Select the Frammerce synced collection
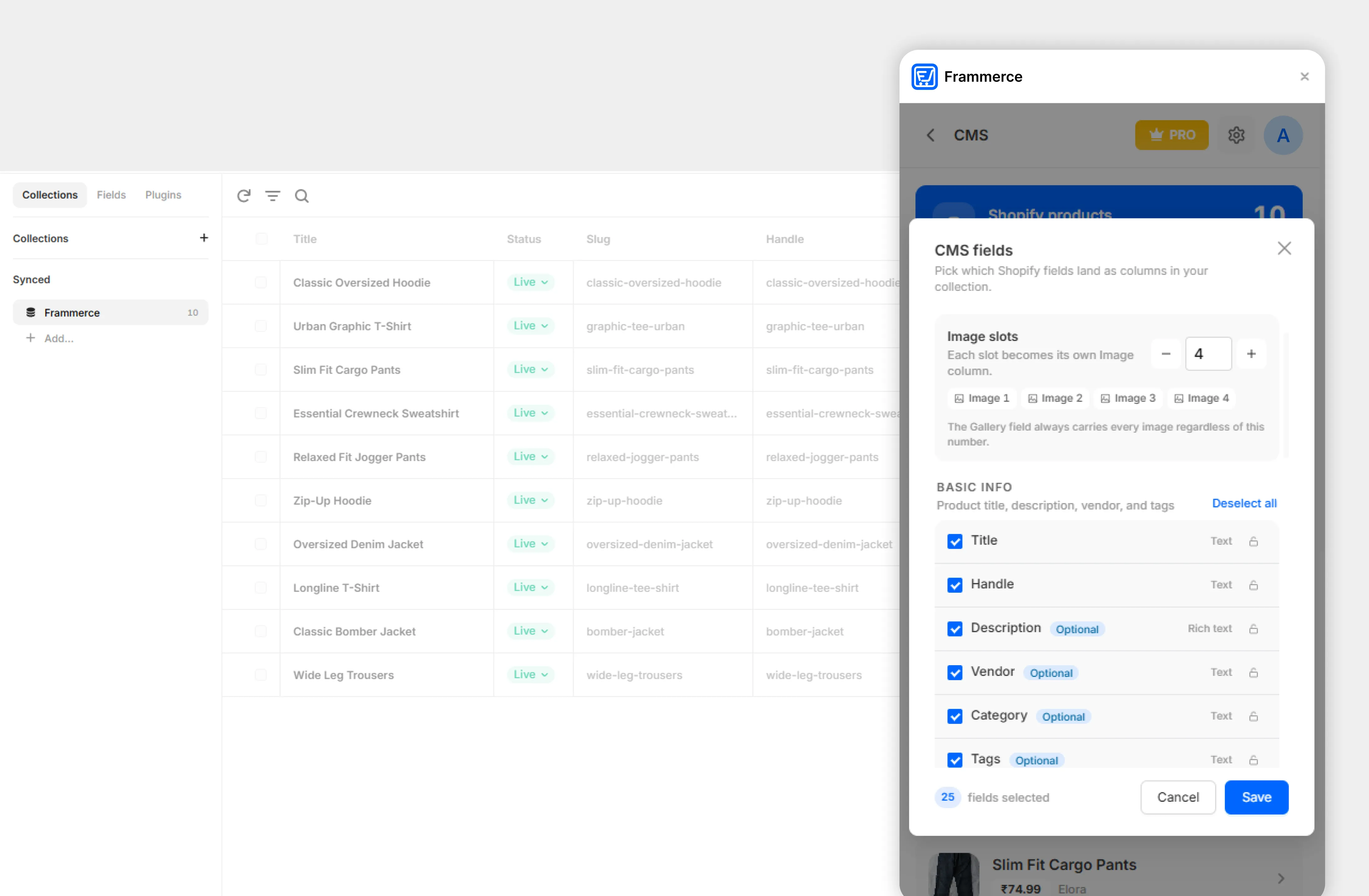The width and height of the screenshot is (1369, 896). click(x=110, y=312)
